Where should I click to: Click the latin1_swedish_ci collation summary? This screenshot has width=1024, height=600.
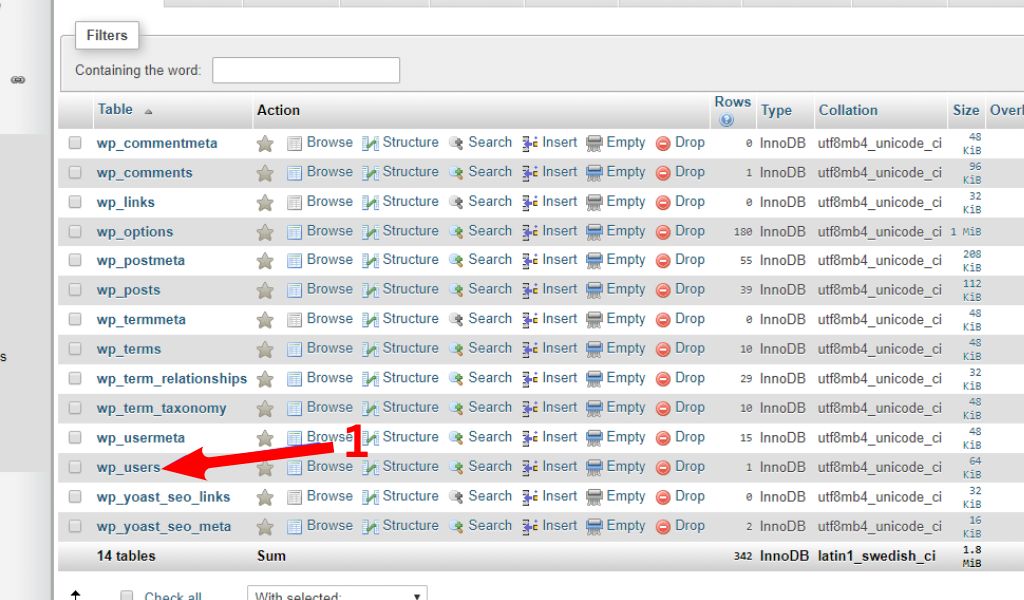click(x=876, y=556)
